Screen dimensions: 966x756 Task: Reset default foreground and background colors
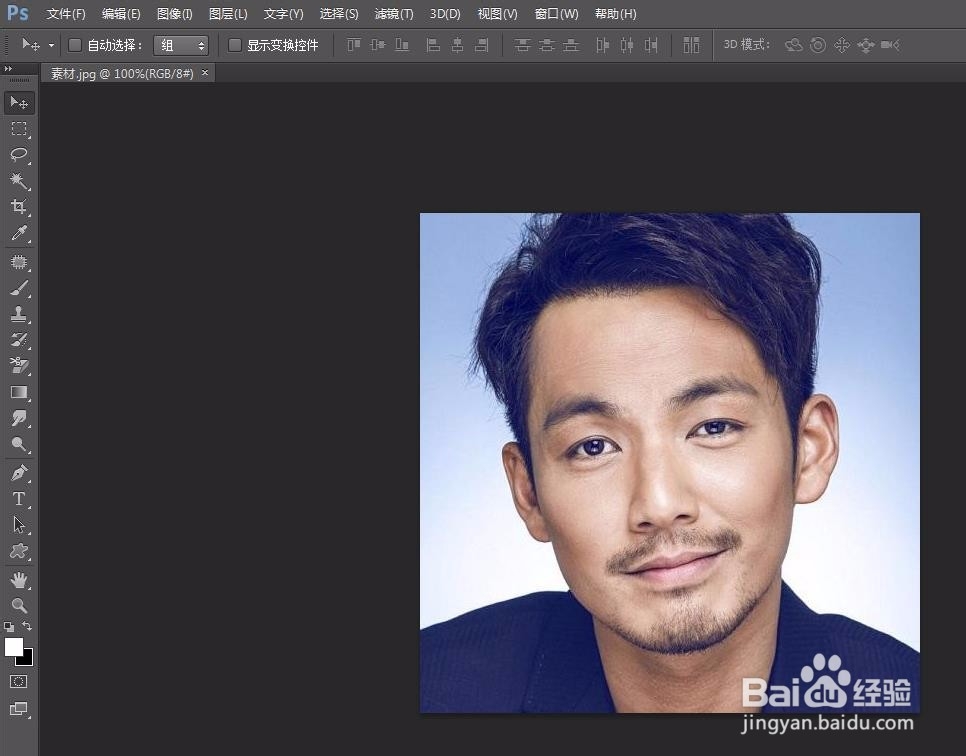(9, 627)
